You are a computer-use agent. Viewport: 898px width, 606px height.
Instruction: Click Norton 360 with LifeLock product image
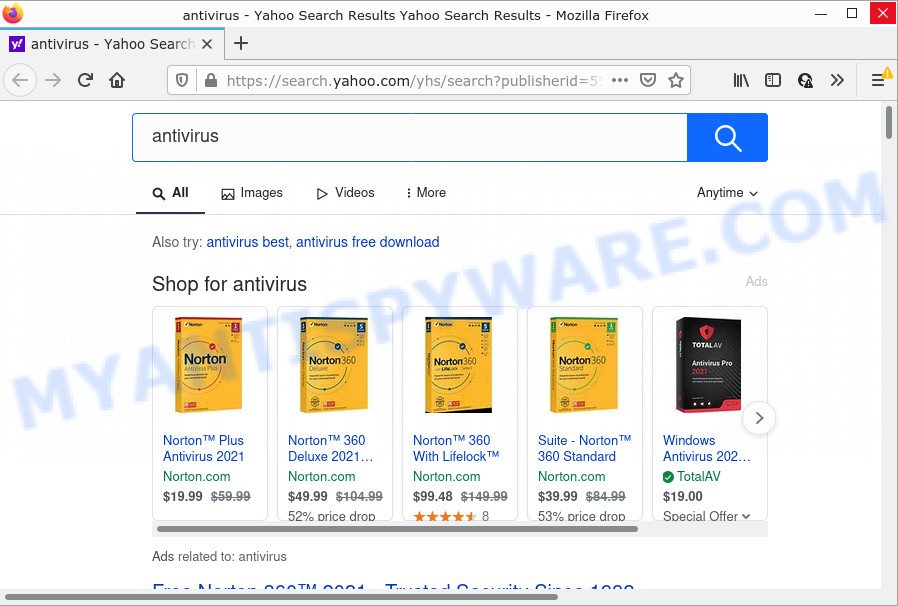click(459, 365)
